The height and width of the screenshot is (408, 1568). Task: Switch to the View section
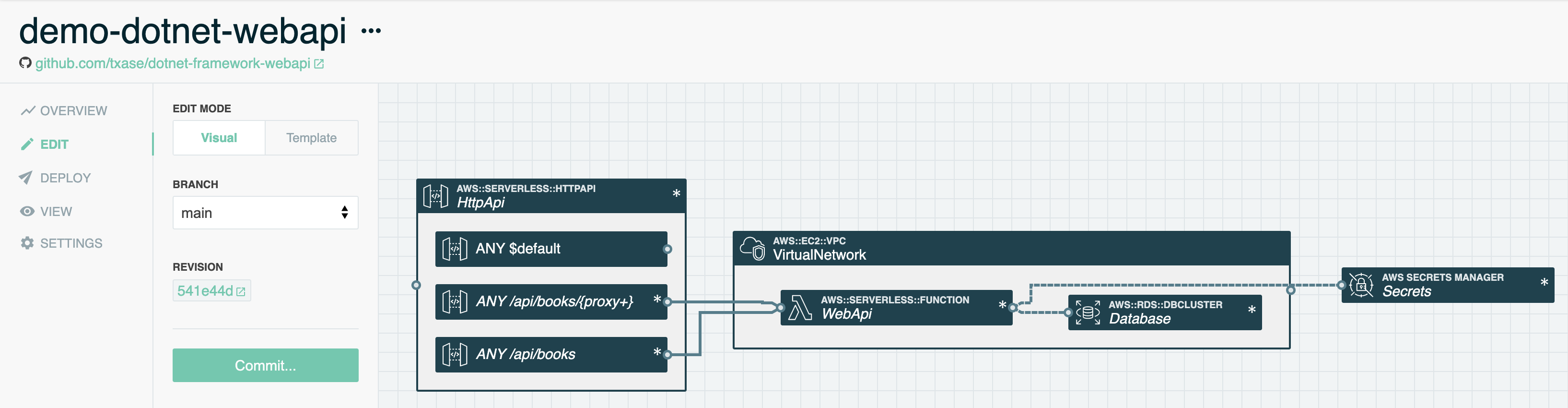46,211
